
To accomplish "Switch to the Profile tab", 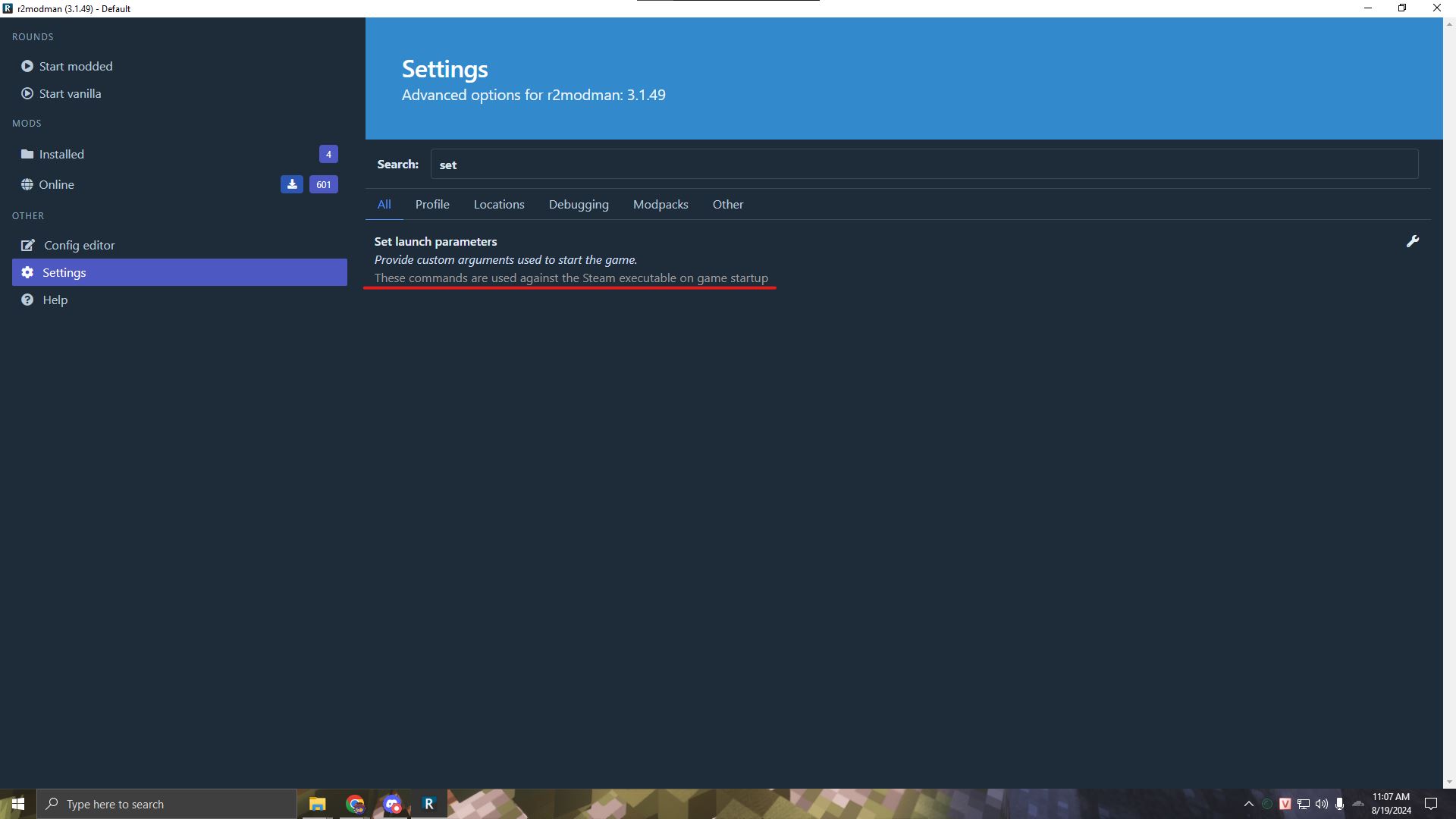I will (432, 204).
